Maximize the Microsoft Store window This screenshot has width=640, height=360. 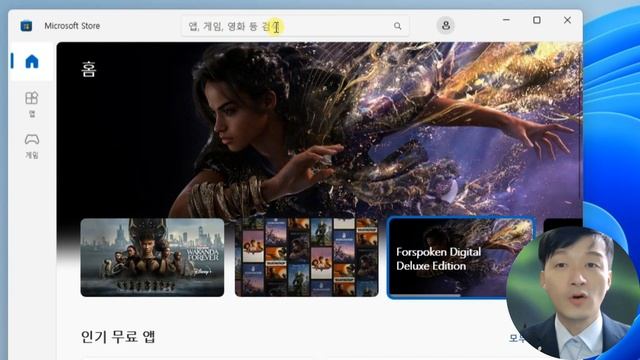(x=537, y=20)
